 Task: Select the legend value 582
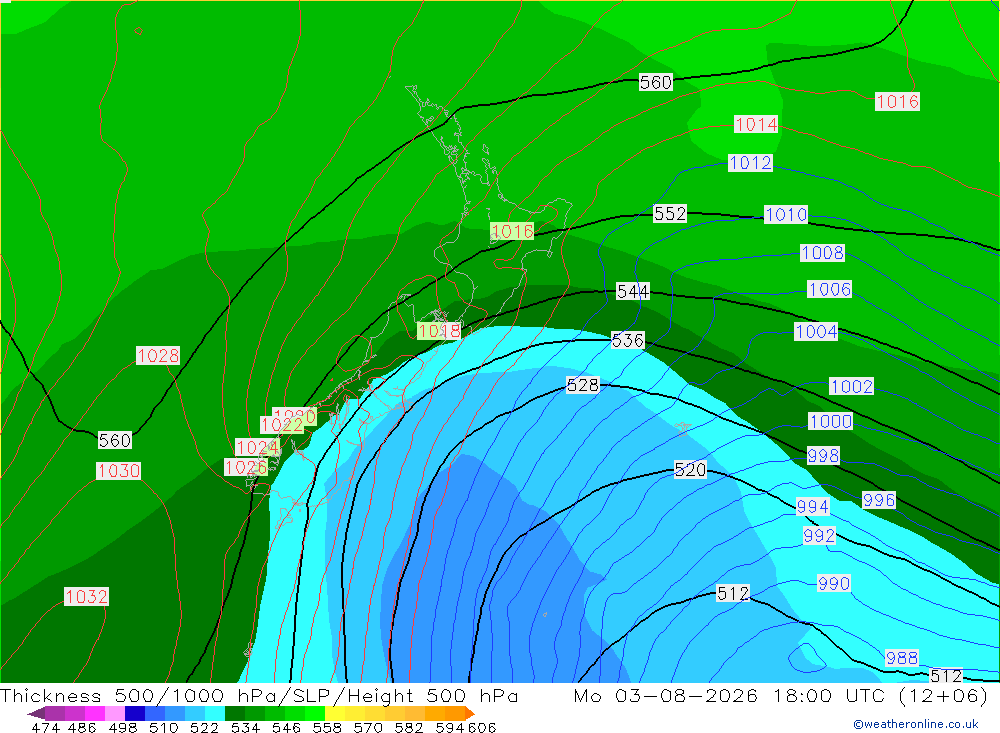[x=409, y=727]
